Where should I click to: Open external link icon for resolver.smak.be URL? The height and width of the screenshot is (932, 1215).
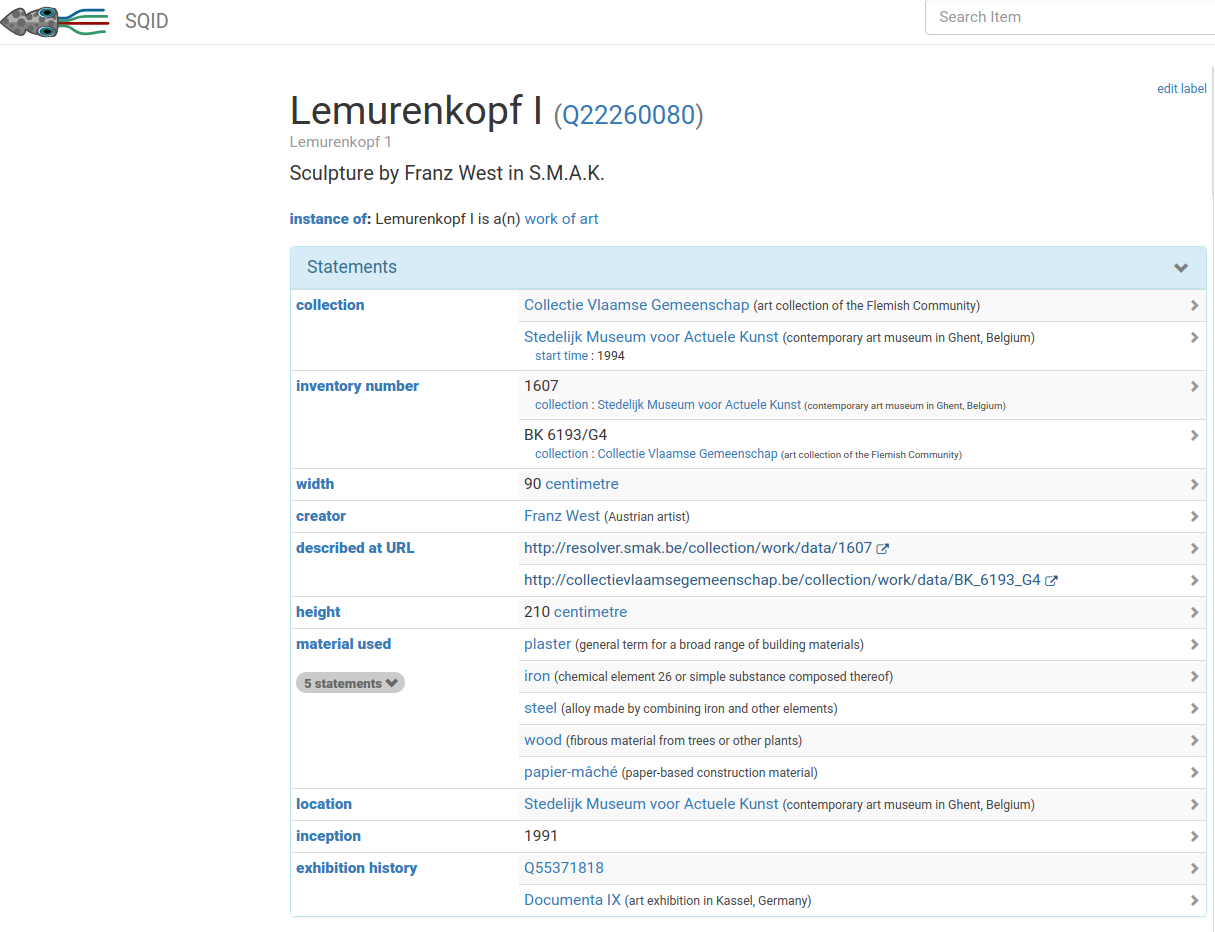tap(882, 549)
